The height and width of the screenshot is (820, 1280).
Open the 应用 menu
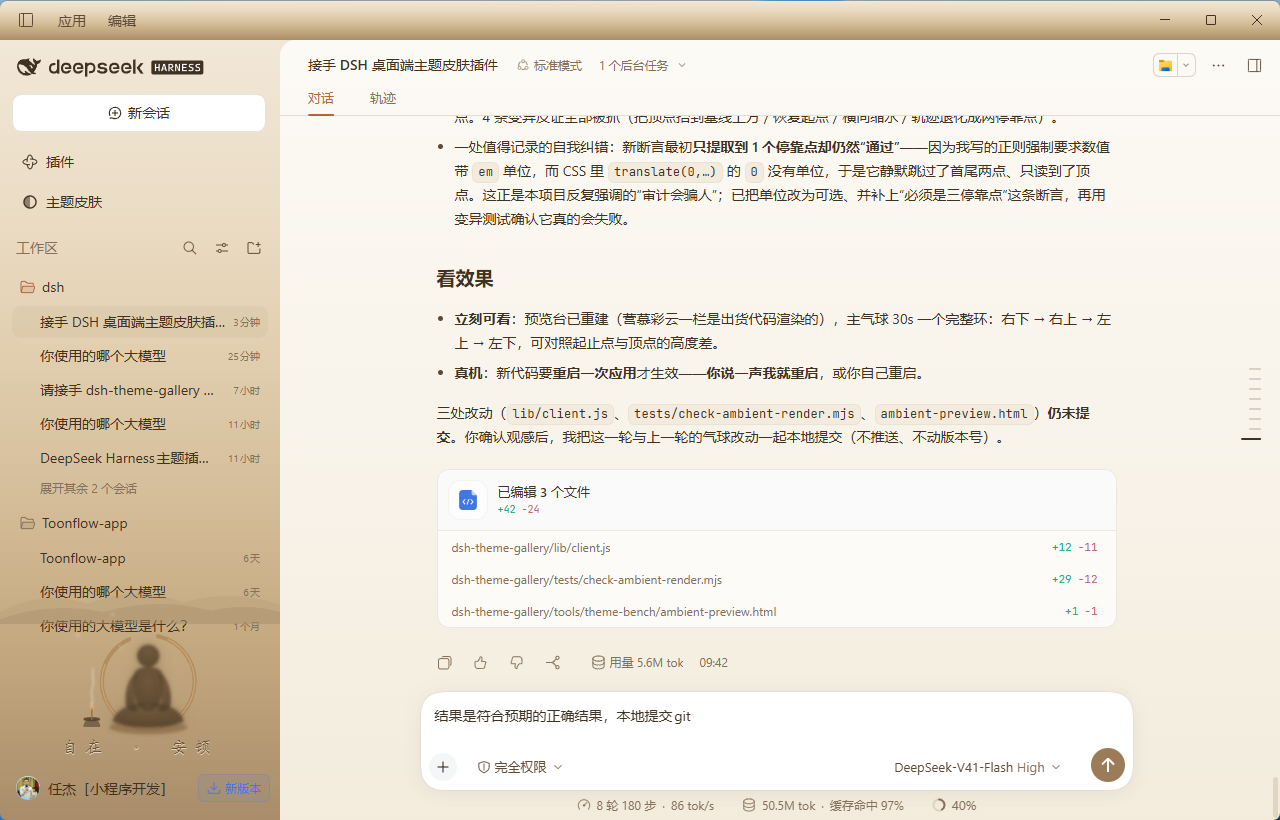tap(72, 20)
